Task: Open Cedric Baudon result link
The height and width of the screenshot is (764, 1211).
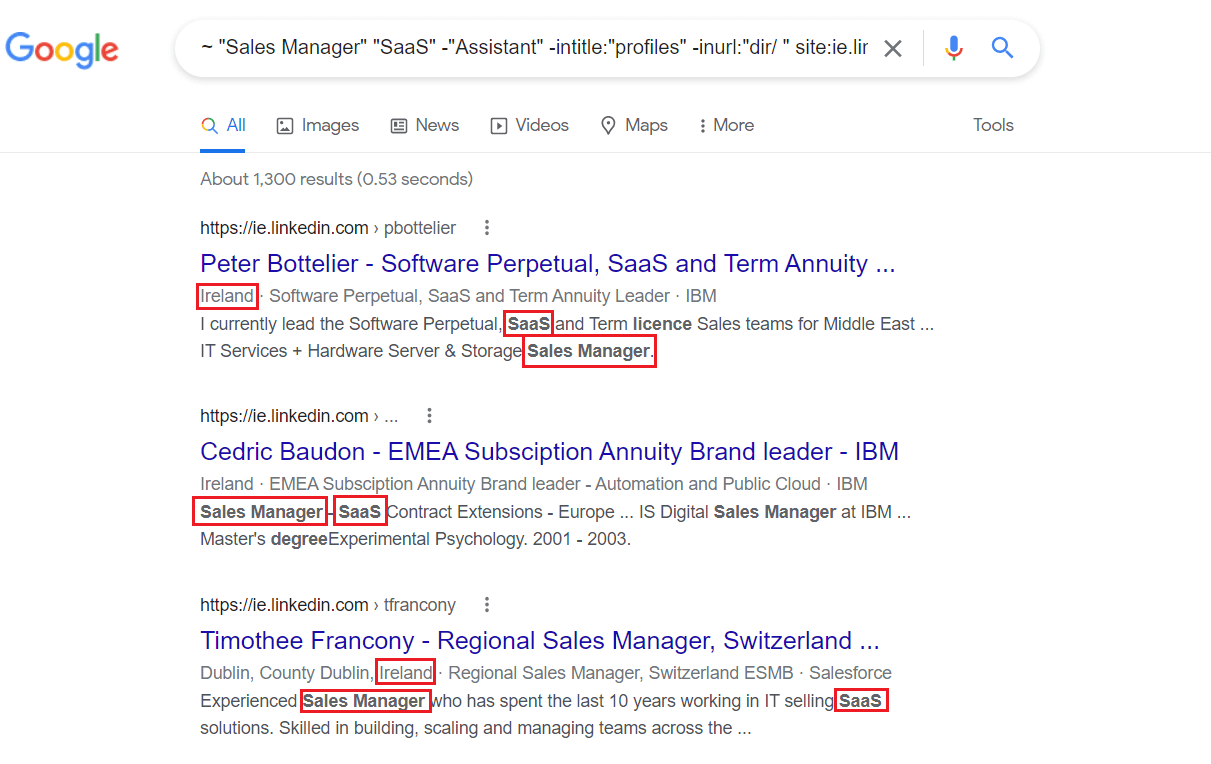Action: point(549,451)
